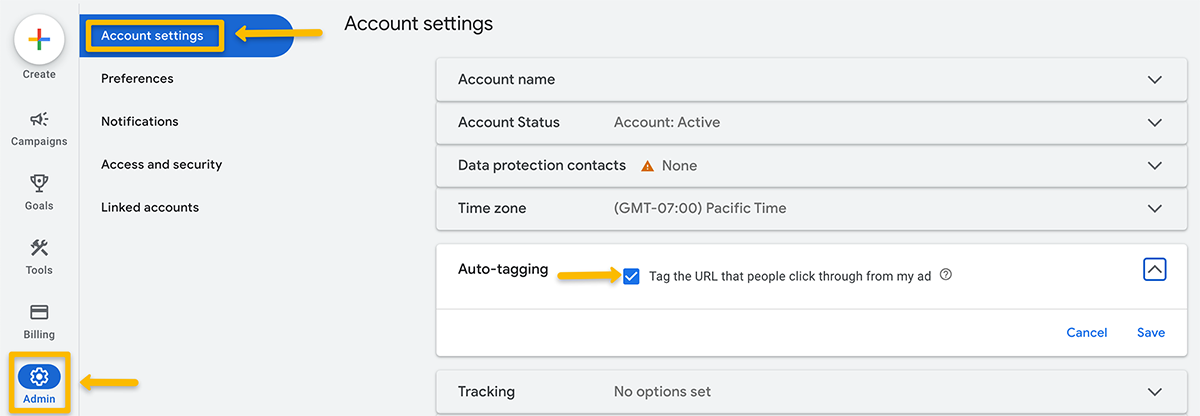Open Access and security page
The width and height of the screenshot is (1200, 416).
click(x=161, y=165)
